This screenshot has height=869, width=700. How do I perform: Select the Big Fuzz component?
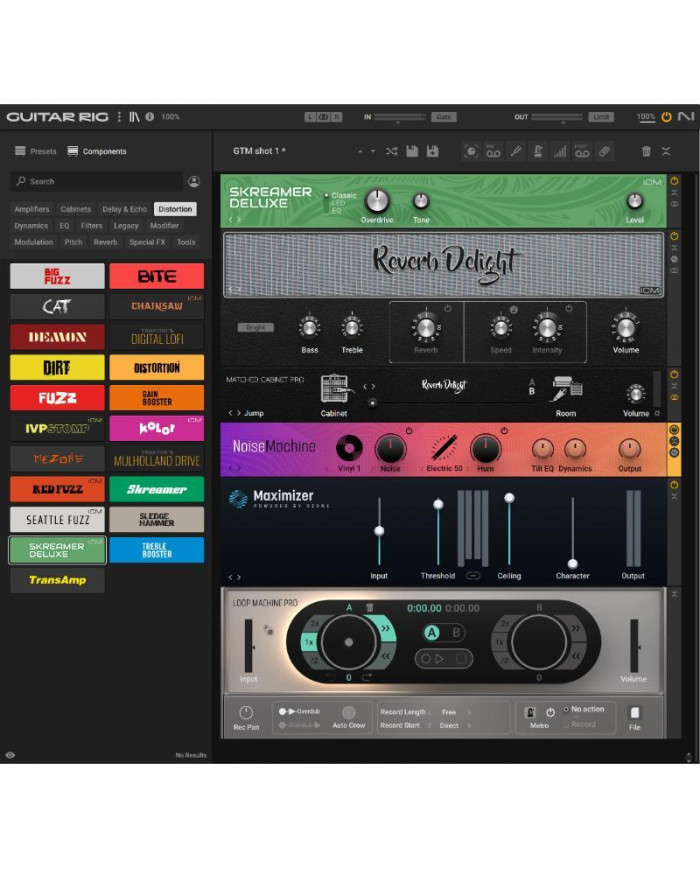[57, 276]
